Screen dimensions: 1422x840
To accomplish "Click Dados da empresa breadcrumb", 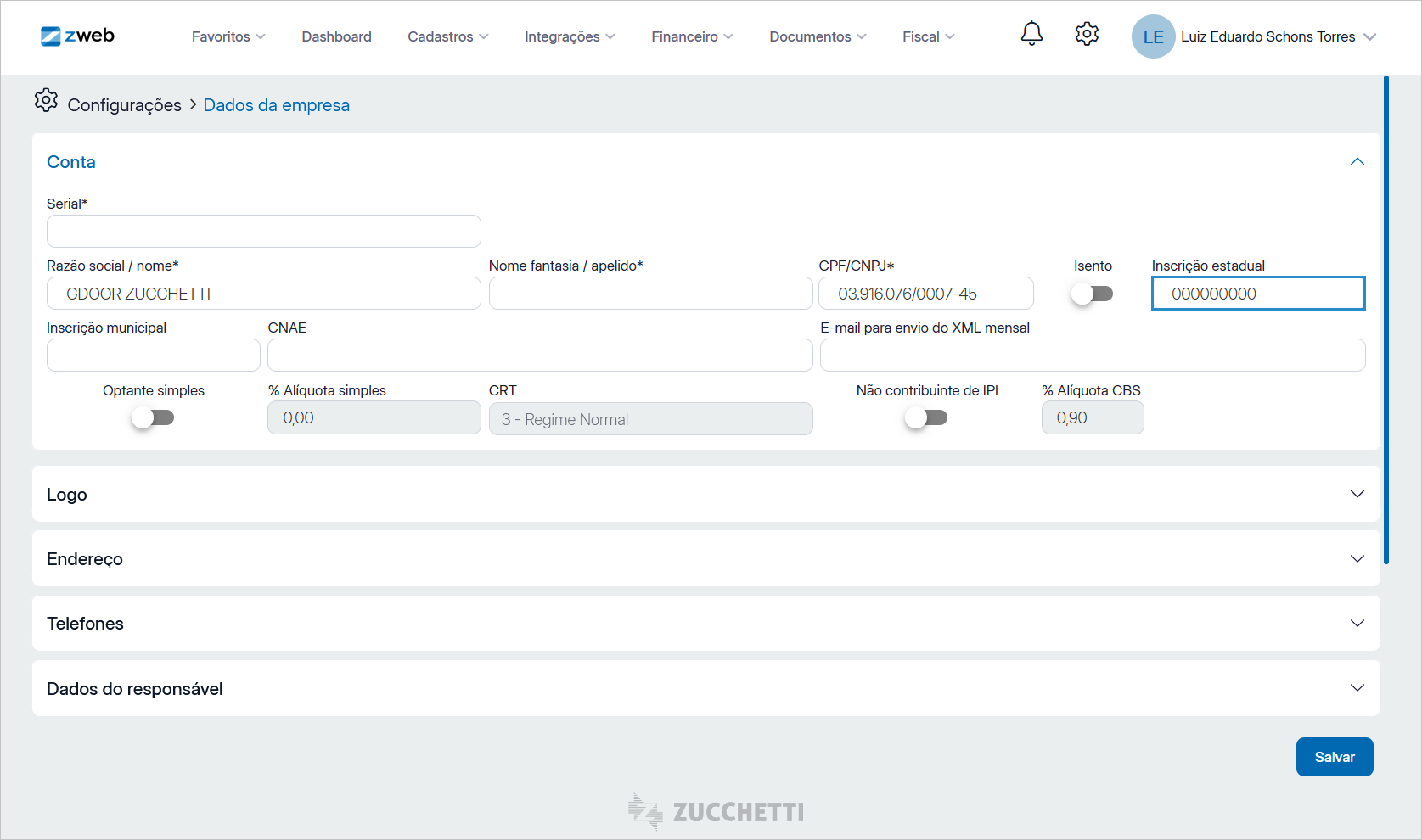I will pyautogui.click(x=276, y=104).
